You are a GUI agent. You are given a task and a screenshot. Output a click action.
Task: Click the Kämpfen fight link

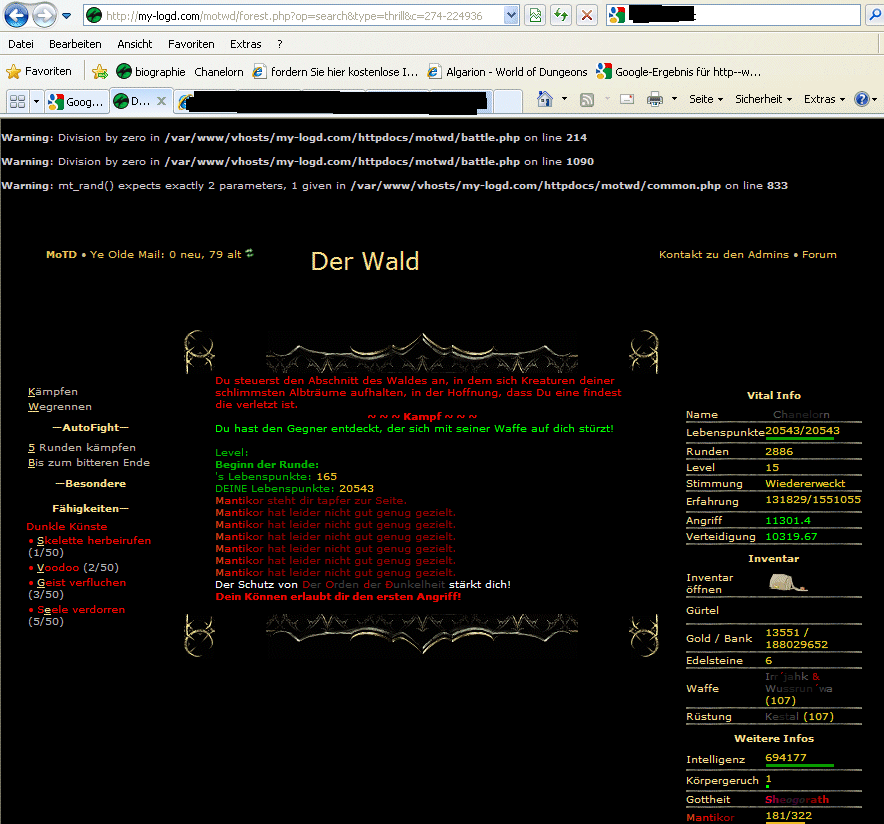coord(53,392)
